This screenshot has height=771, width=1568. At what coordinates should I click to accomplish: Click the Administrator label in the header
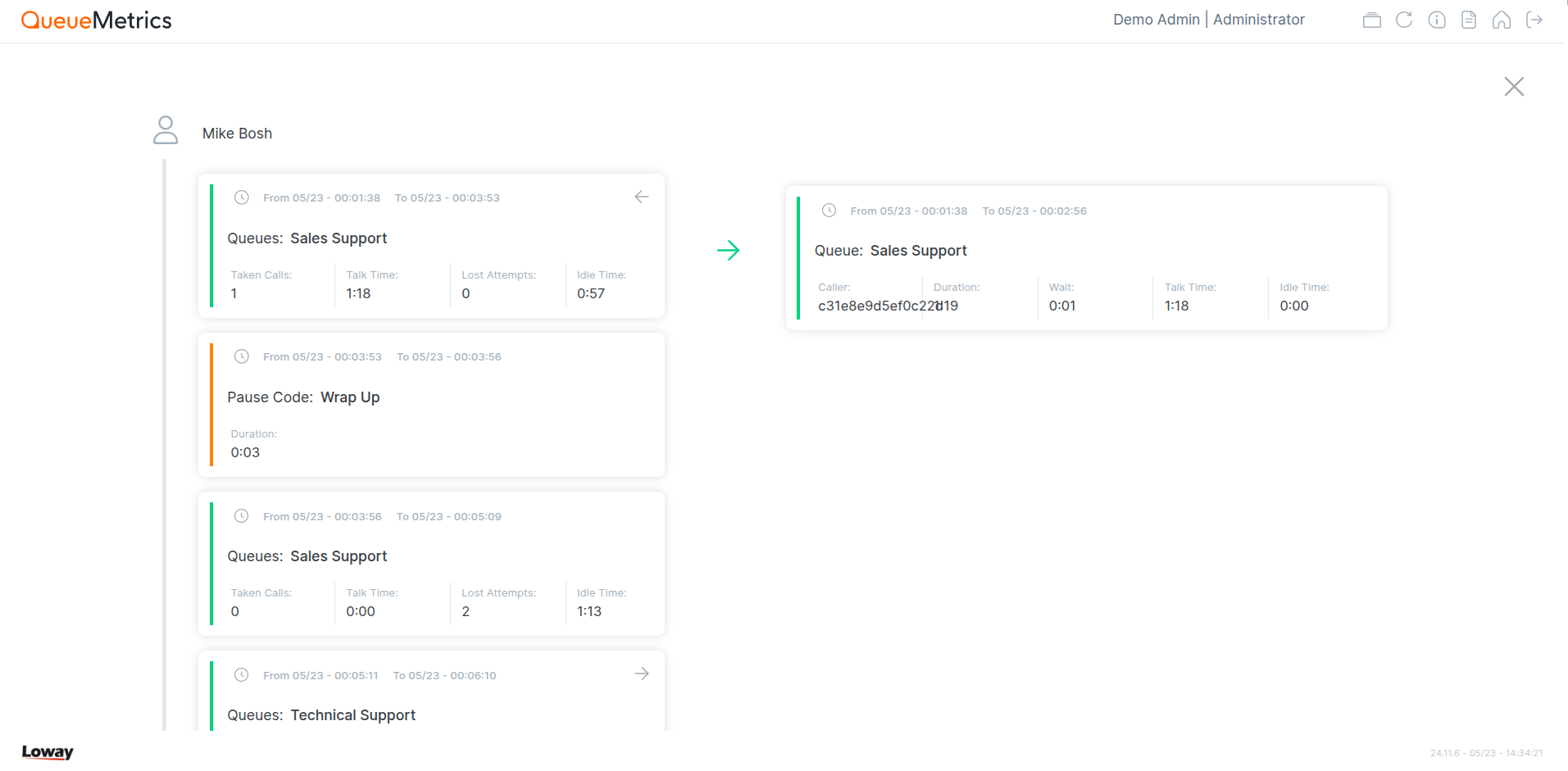click(x=1259, y=19)
